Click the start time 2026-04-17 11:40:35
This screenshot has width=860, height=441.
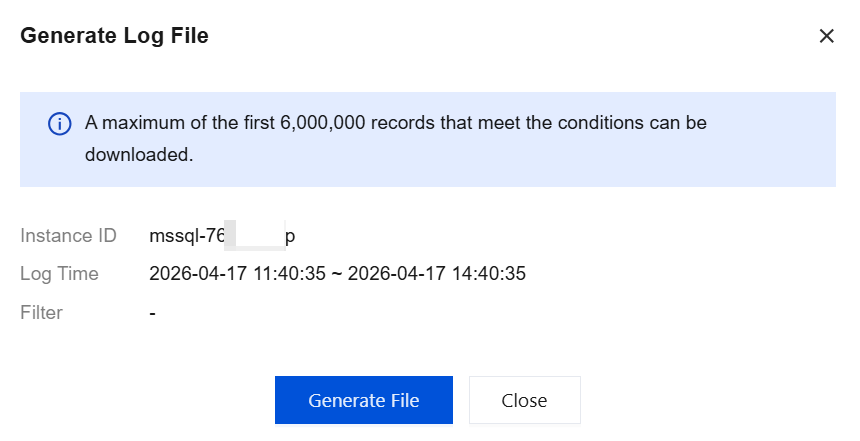tap(237, 273)
